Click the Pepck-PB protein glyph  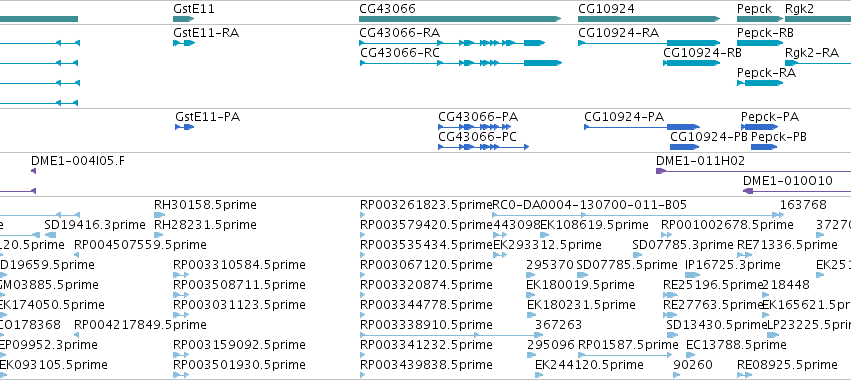(764, 147)
